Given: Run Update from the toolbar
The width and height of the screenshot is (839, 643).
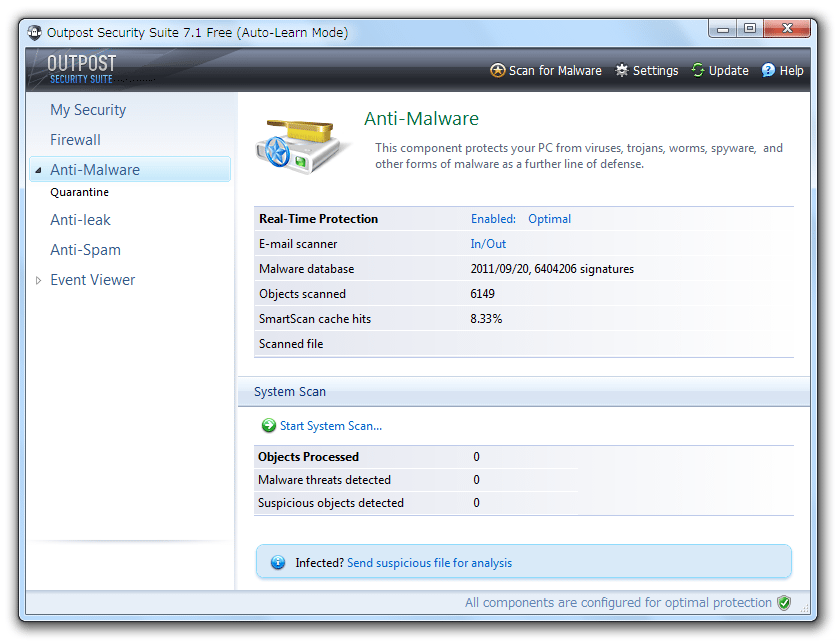Looking at the screenshot, I should point(720,71).
